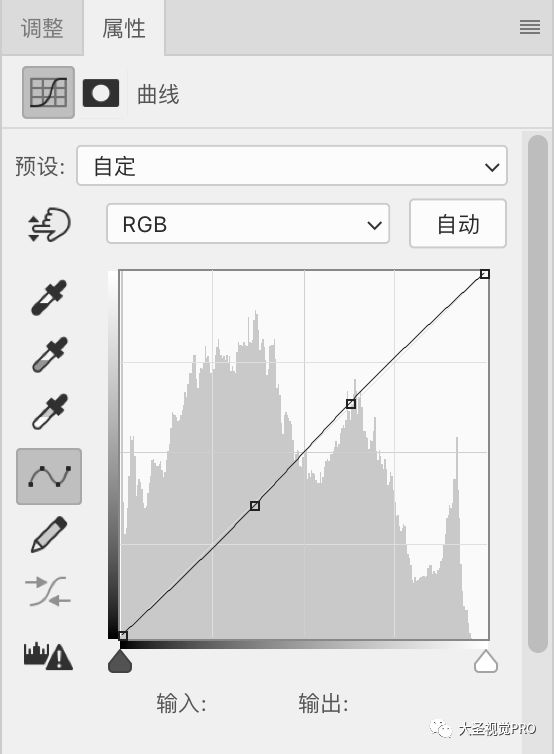Select the upper midtone curve control point
The image size is (554, 754).
pos(351,404)
